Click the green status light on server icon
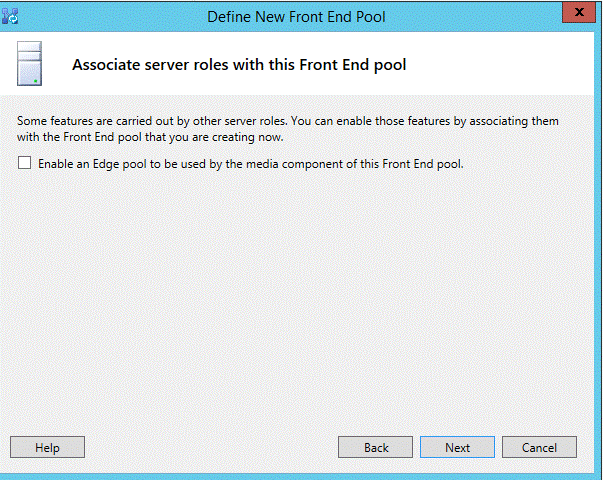The height and width of the screenshot is (480, 603). click(35, 81)
